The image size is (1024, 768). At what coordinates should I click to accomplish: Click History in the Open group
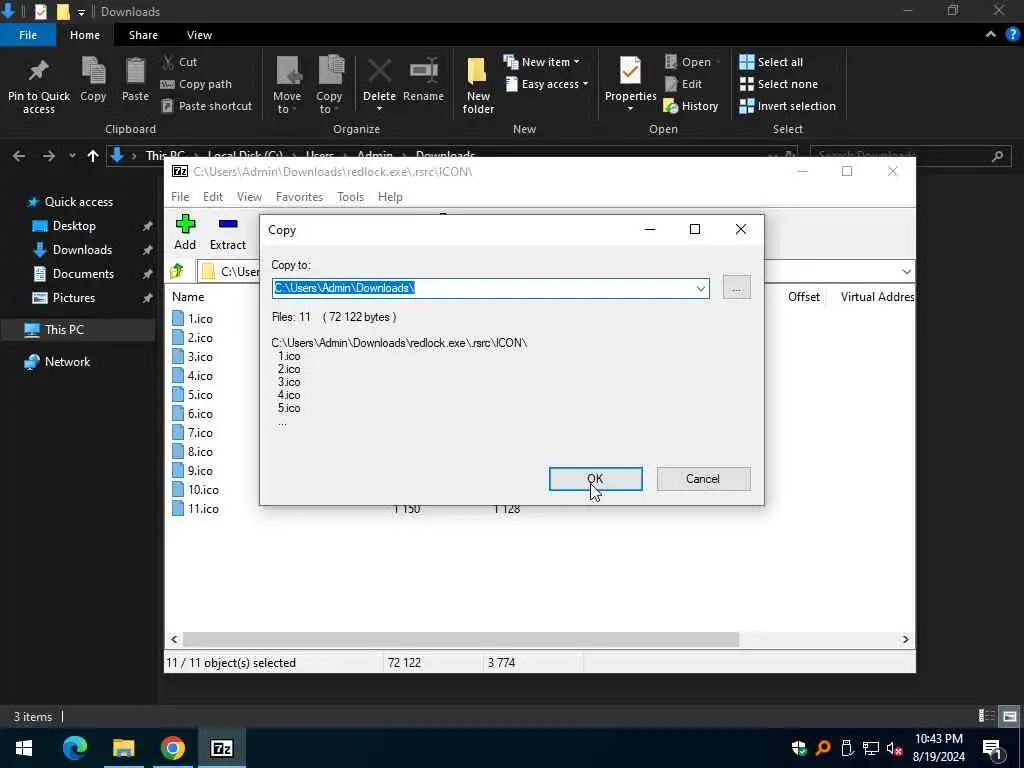(691, 106)
